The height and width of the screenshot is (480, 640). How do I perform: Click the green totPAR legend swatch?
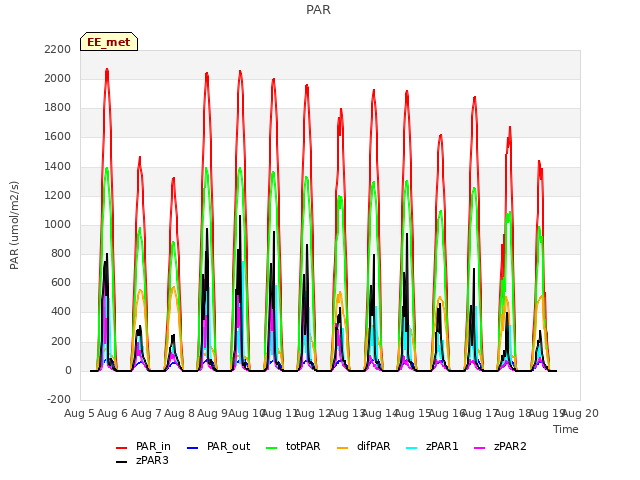point(272,448)
